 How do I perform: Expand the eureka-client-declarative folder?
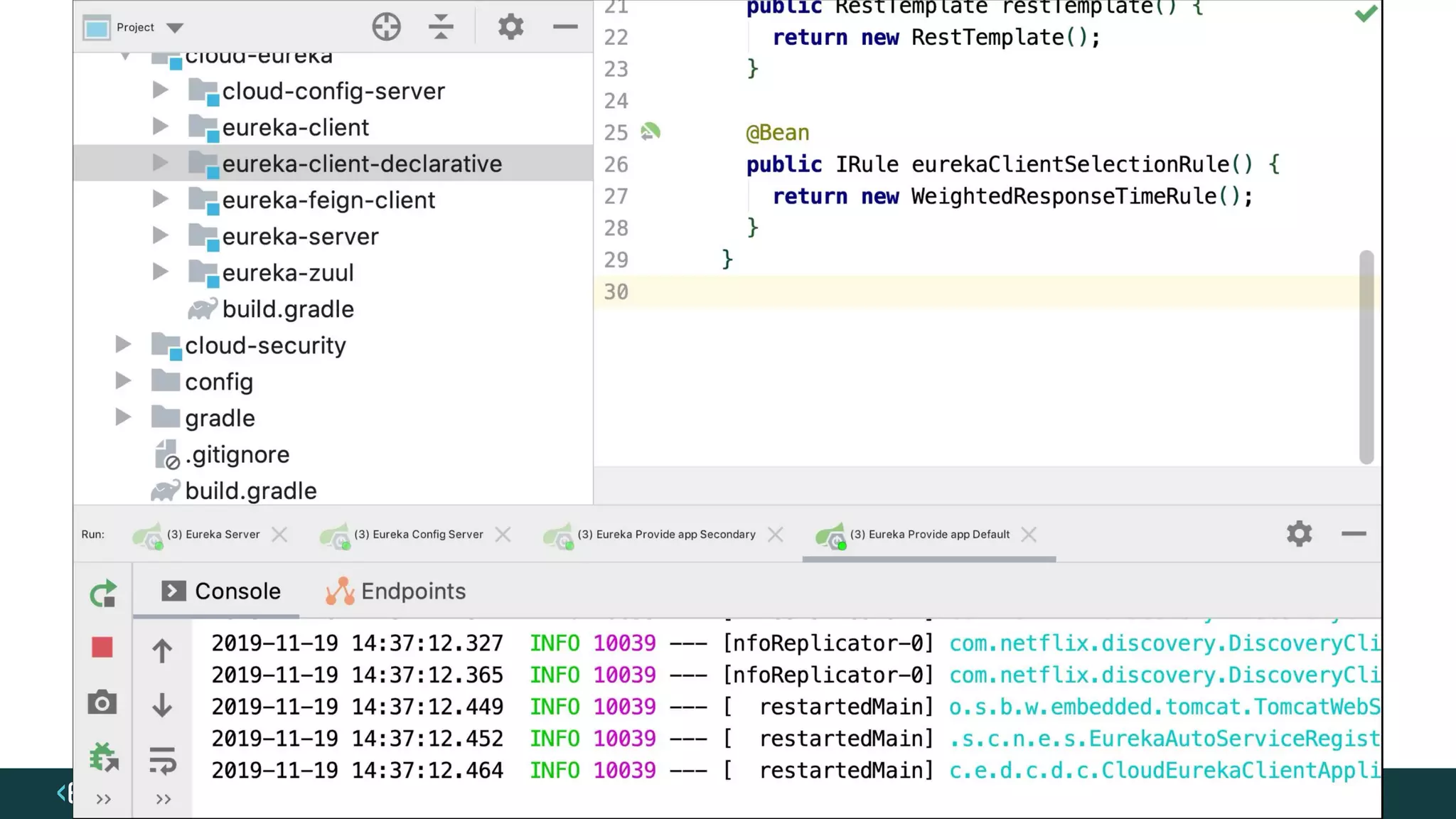[161, 164]
